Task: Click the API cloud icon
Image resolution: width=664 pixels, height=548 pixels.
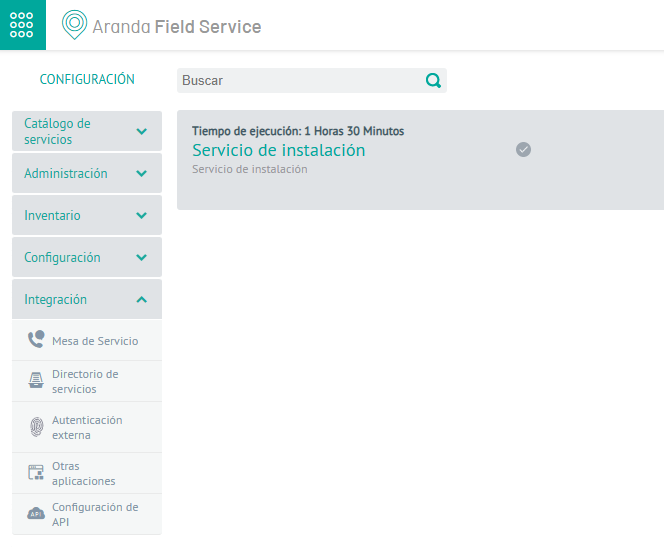Action: coord(36,513)
